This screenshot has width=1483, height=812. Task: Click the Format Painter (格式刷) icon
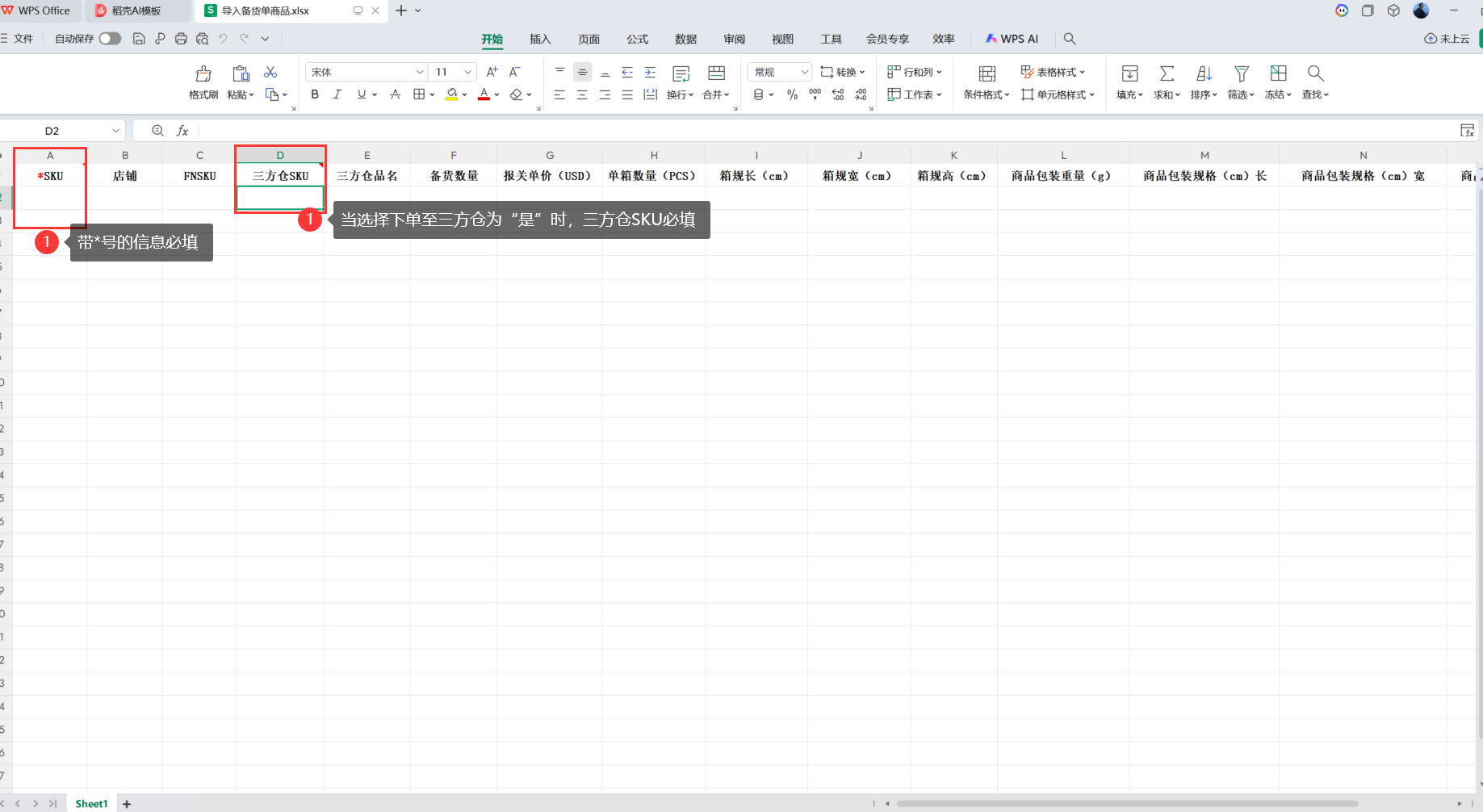click(203, 74)
